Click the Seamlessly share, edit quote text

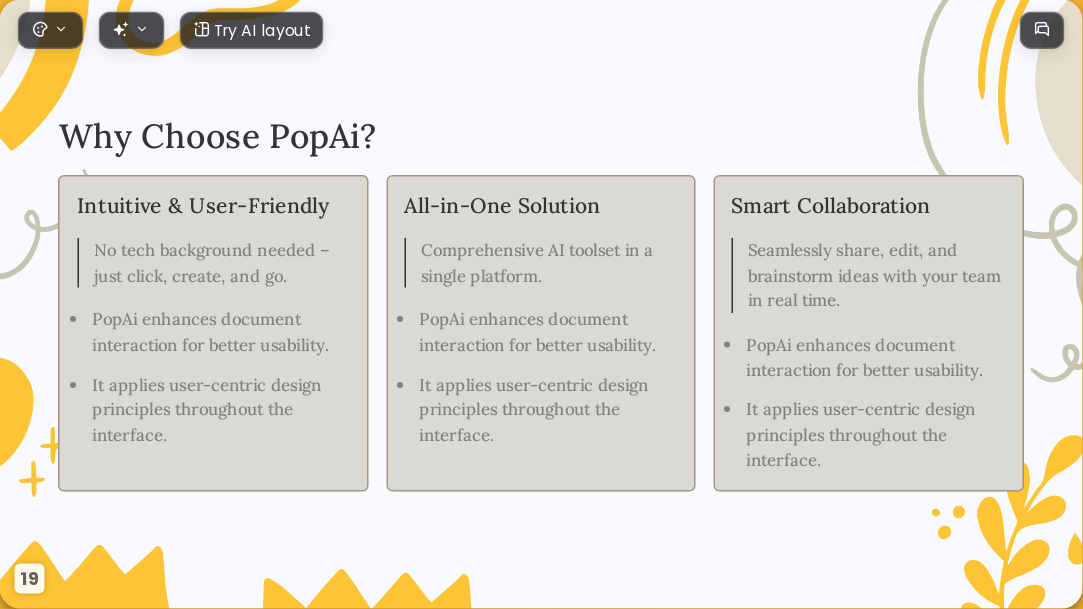874,276
